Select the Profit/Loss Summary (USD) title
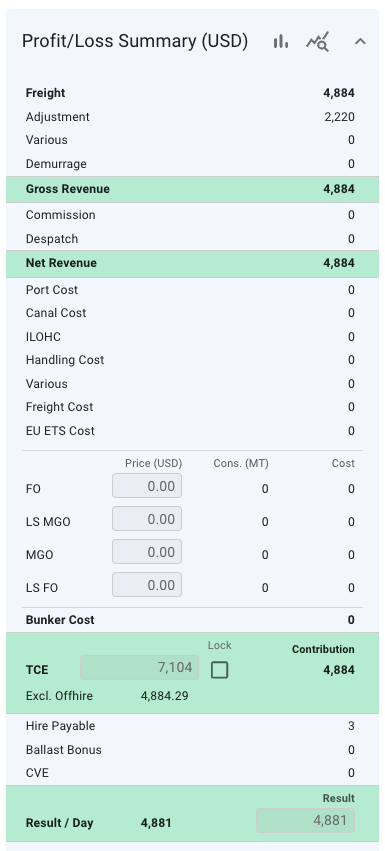Screen dimensions: 385x851 click(x=135, y=41)
